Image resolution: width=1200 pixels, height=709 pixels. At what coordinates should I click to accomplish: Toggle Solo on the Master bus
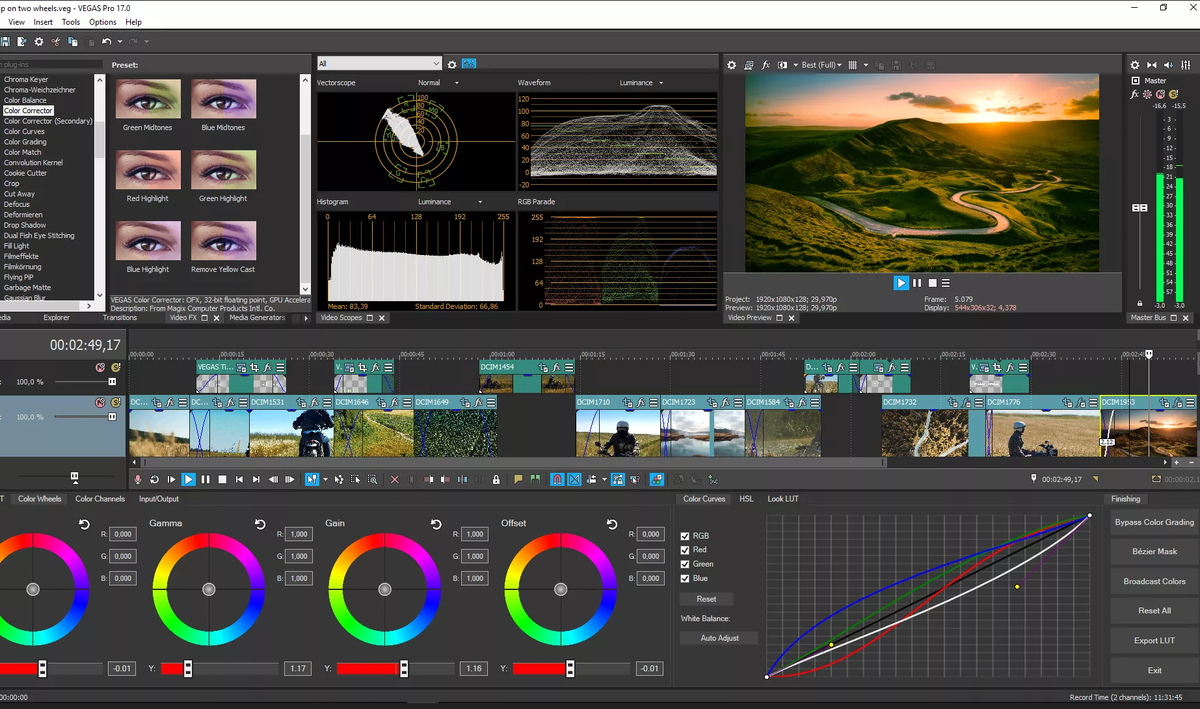1173,94
